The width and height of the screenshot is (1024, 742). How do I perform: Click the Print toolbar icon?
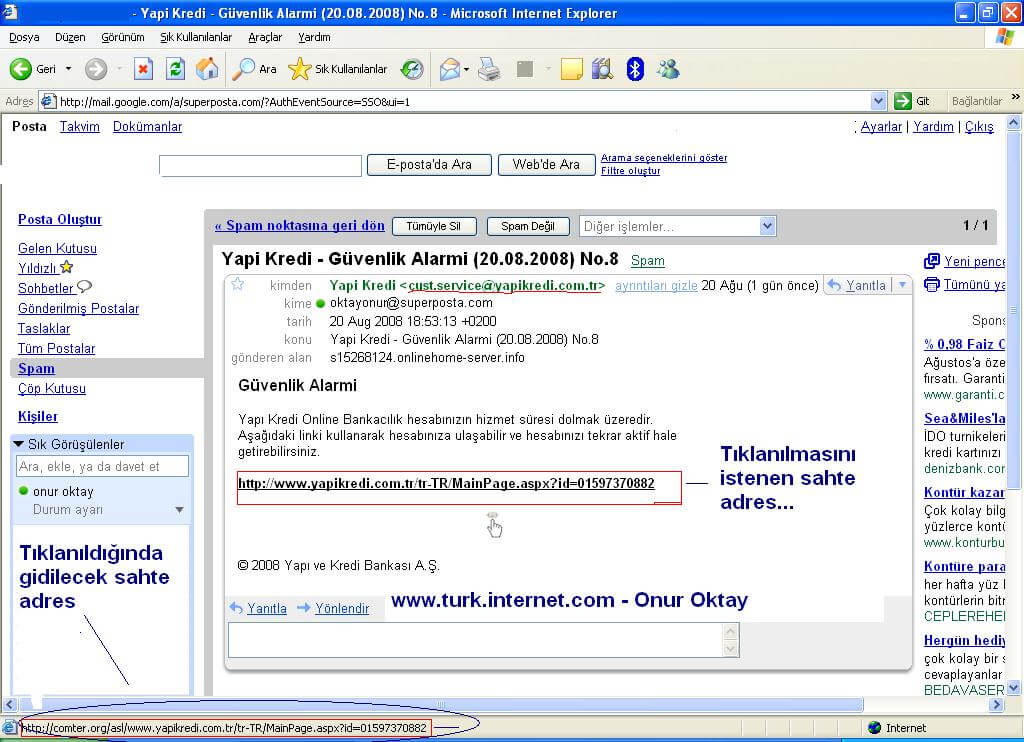pos(488,69)
